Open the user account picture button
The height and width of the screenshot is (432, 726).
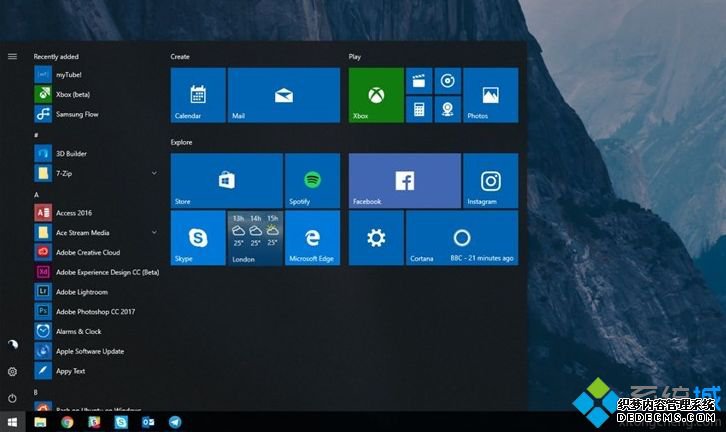point(13,344)
